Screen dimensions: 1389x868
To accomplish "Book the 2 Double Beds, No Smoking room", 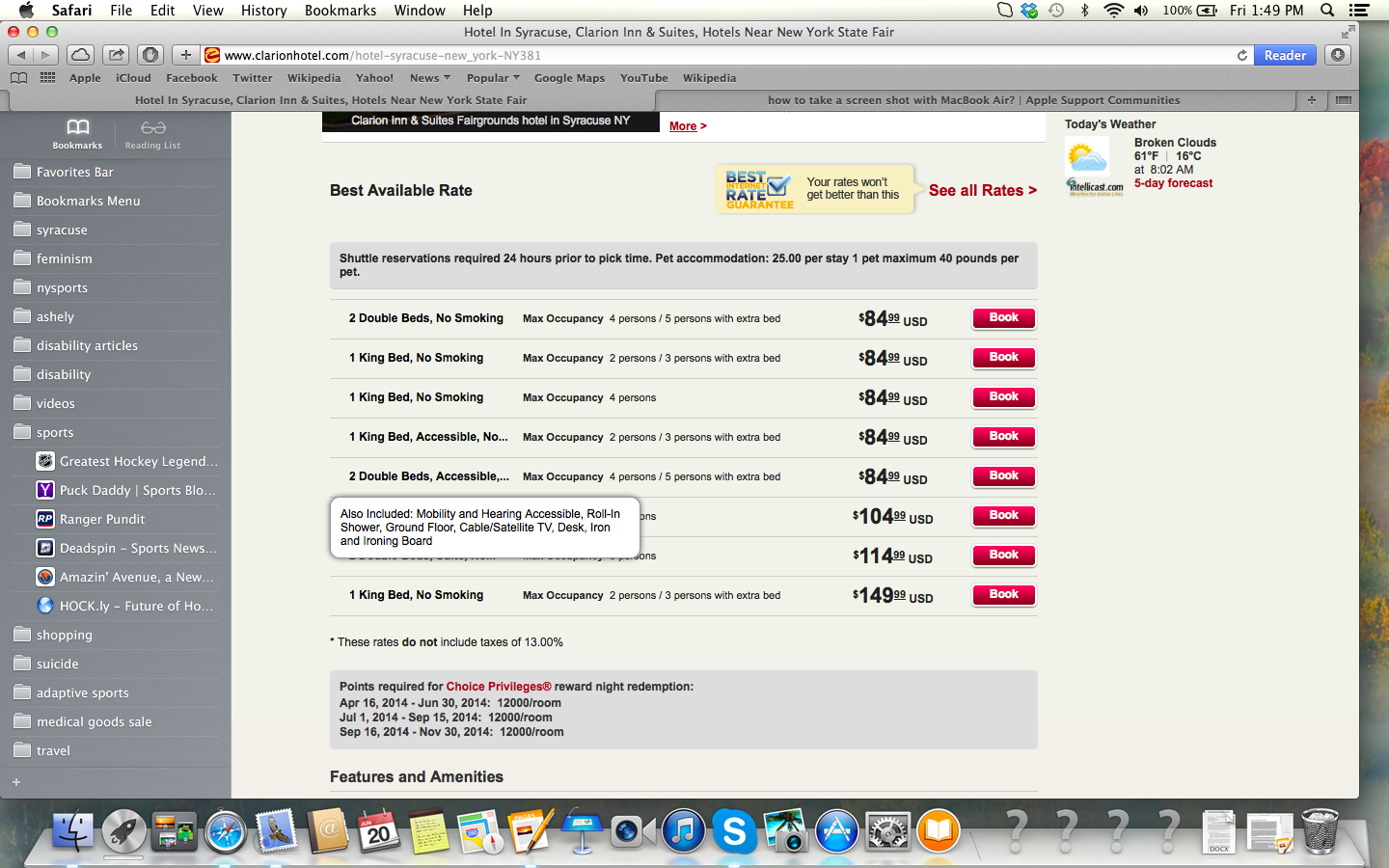I will pyautogui.click(x=1003, y=317).
